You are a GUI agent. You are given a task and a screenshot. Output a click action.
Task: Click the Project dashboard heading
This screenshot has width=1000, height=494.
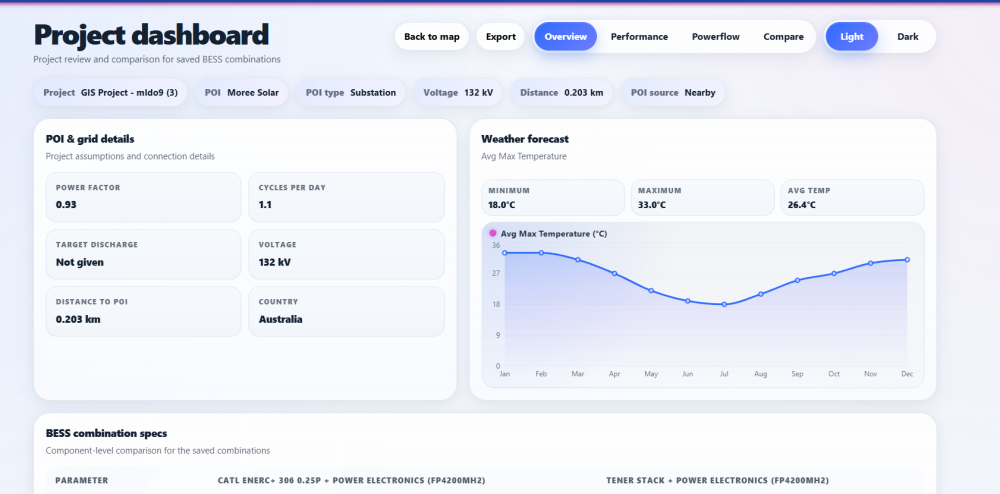[x=151, y=34]
